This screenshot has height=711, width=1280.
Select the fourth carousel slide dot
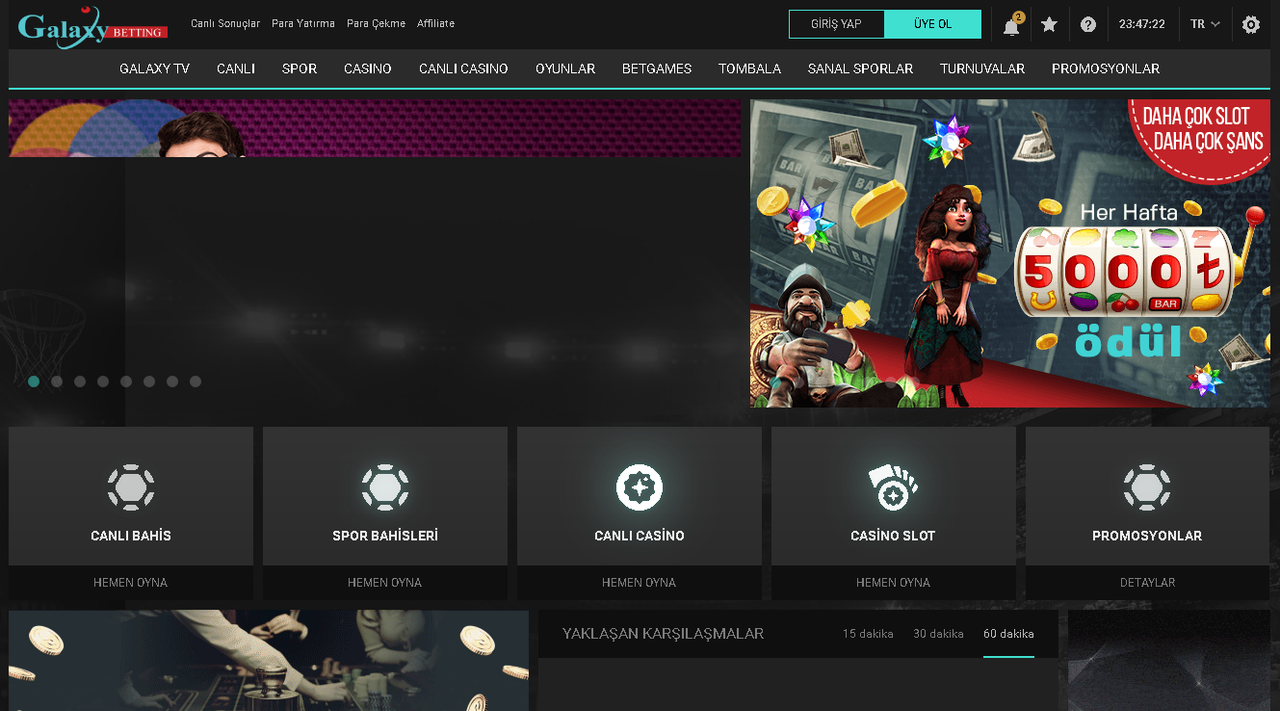[x=103, y=381]
